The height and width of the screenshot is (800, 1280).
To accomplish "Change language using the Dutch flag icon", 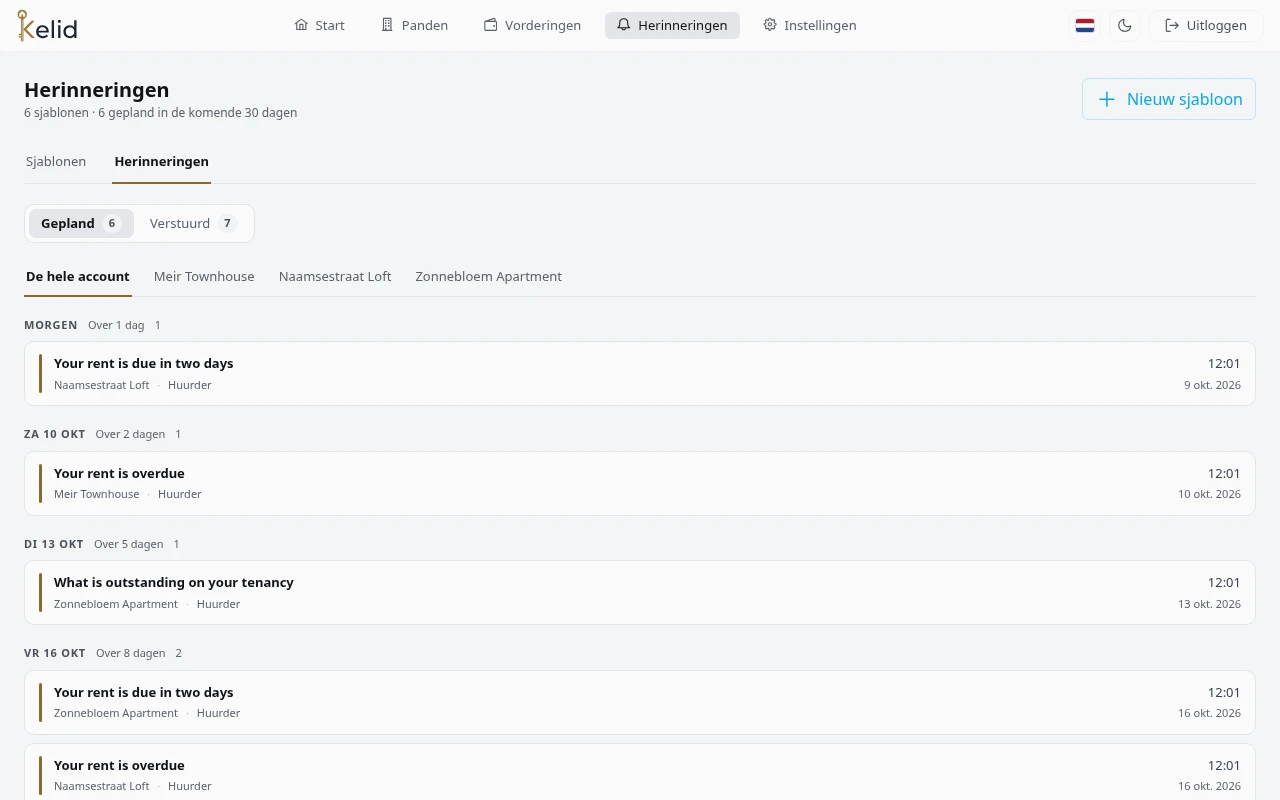I will tap(1085, 26).
